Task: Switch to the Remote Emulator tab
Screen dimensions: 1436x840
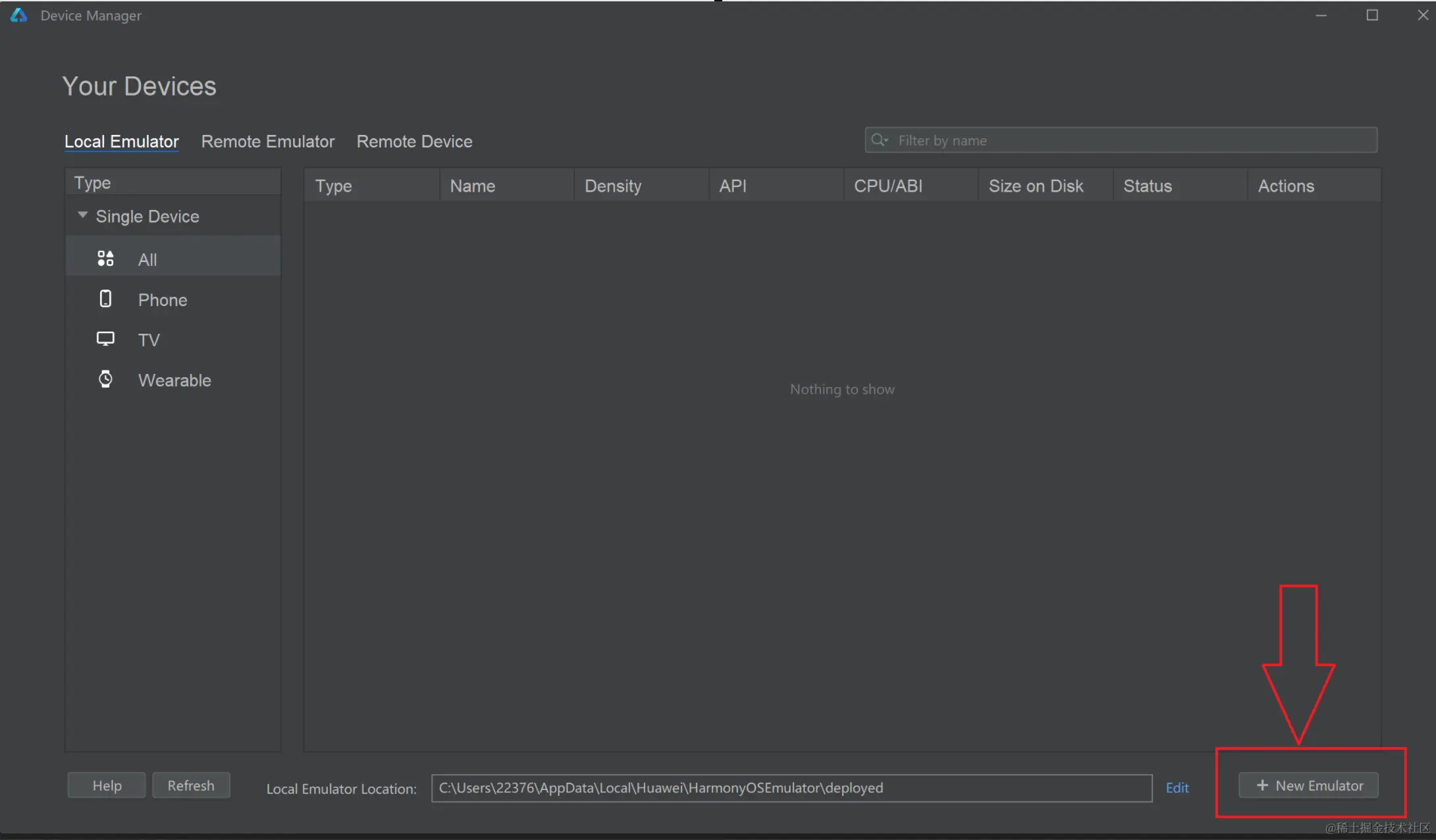Action: click(267, 142)
